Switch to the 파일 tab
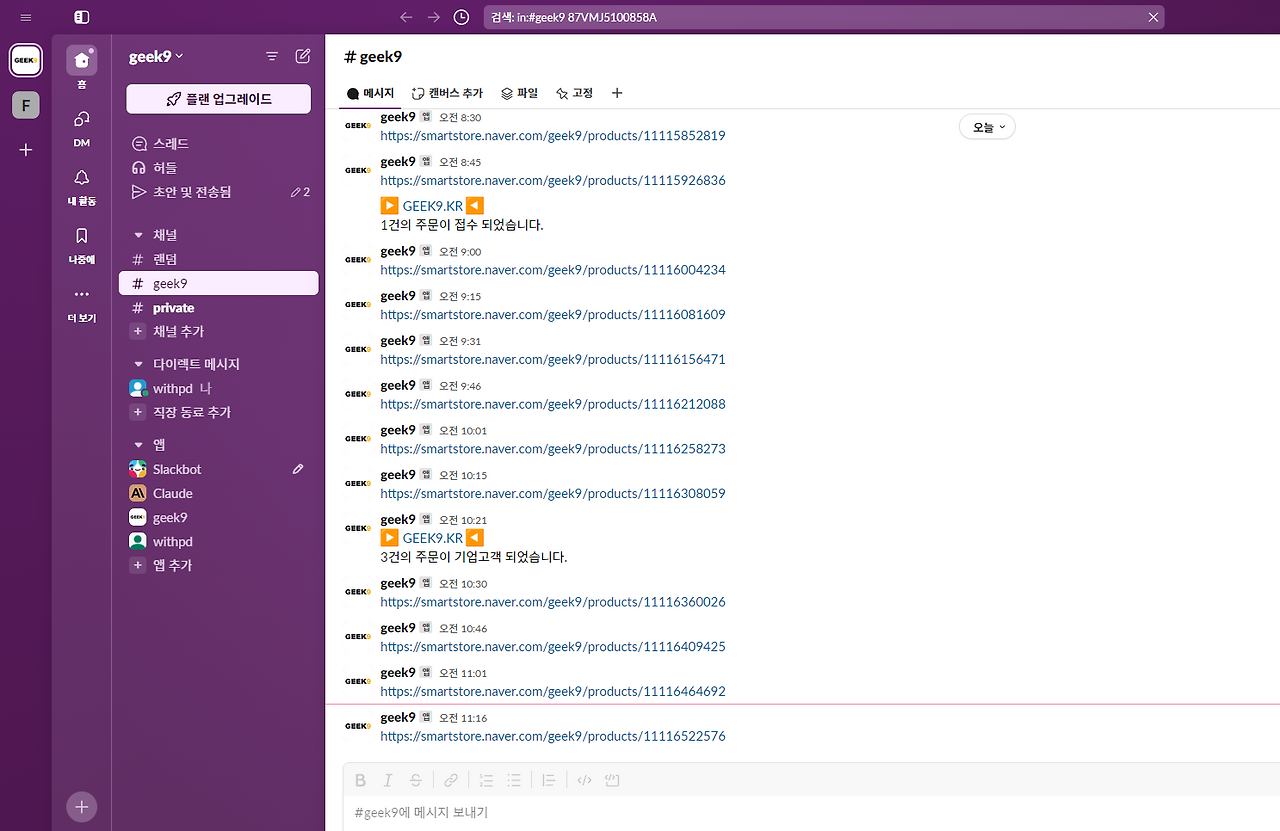1280x831 pixels. [x=519, y=93]
